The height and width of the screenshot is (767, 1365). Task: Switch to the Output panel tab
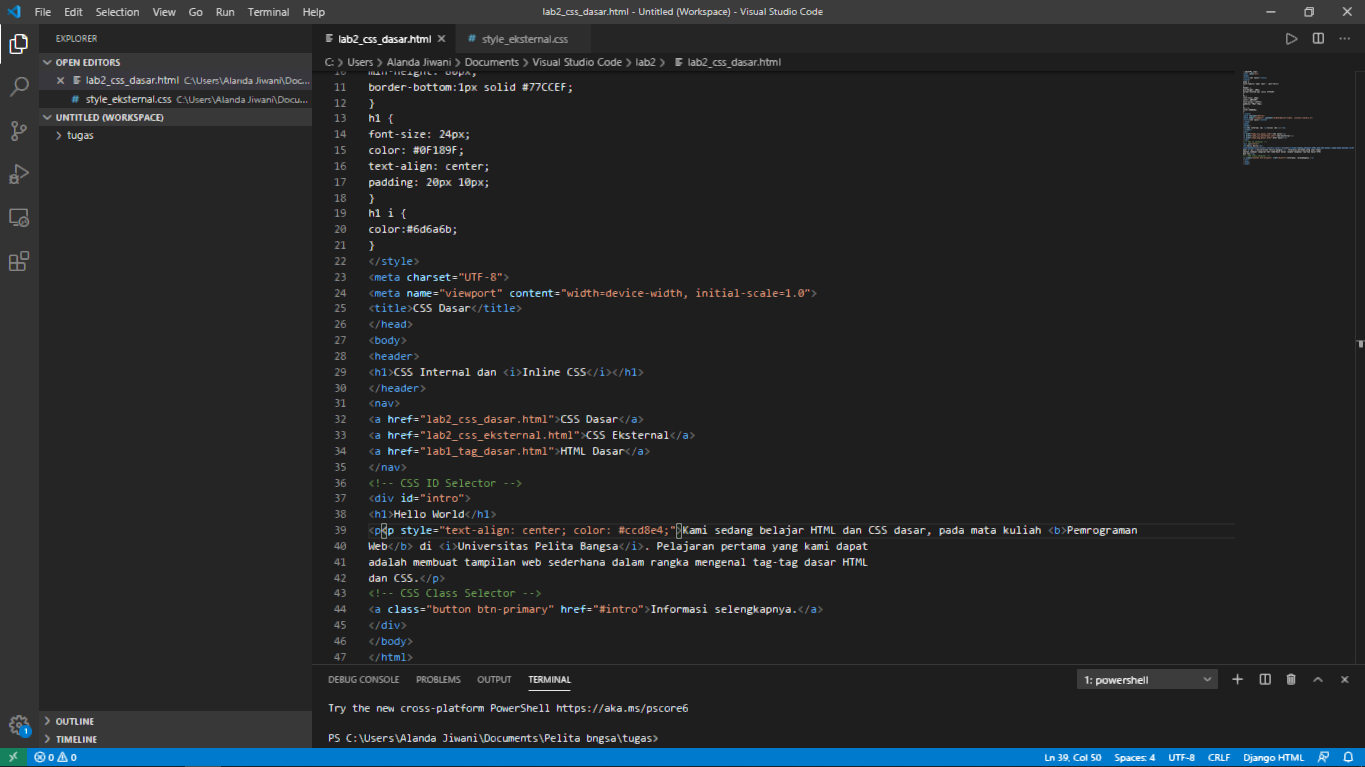(x=494, y=679)
